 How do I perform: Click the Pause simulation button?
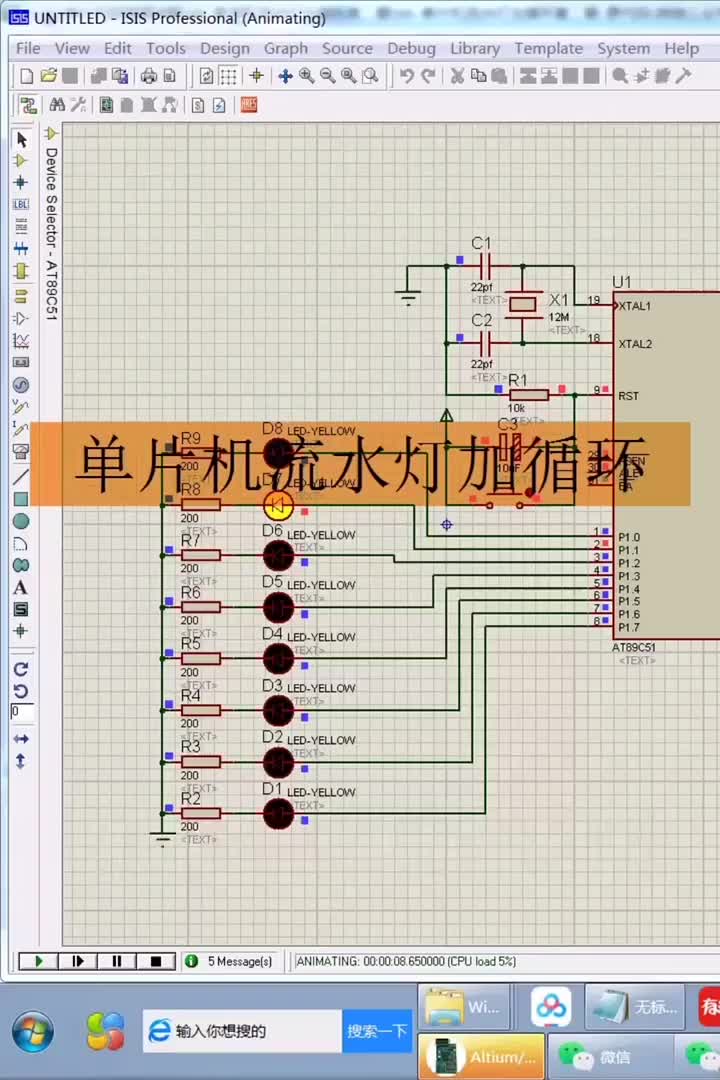click(116, 961)
